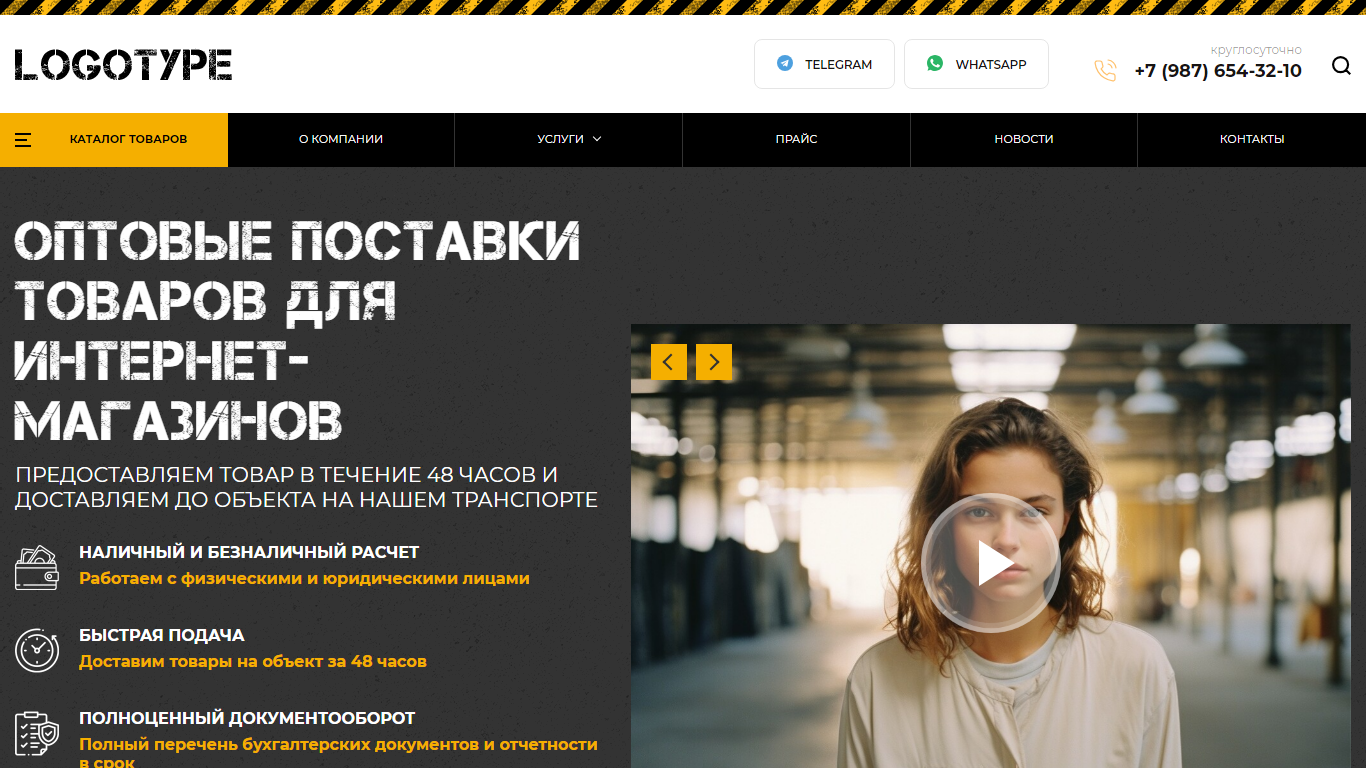Image resolution: width=1366 pixels, height=768 pixels.
Task: Click 'Полный перечень бухгалтерских документов' text
Action: [x=338, y=753]
